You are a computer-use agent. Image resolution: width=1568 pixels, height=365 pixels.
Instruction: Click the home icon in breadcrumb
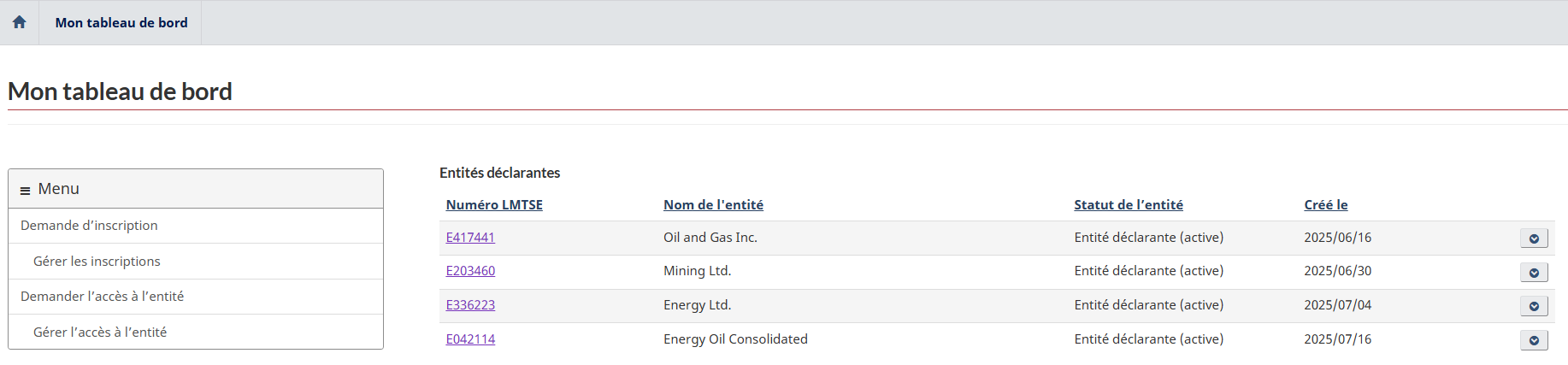pos(19,22)
